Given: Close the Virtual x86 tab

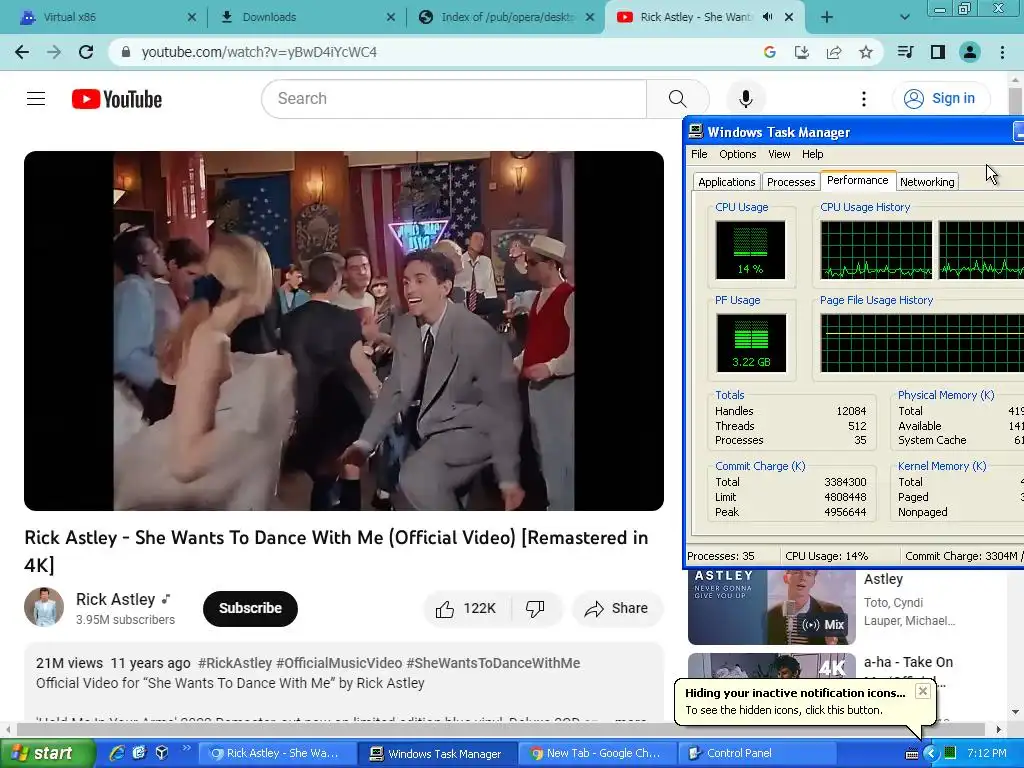Looking at the screenshot, I should pyautogui.click(x=191, y=17).
